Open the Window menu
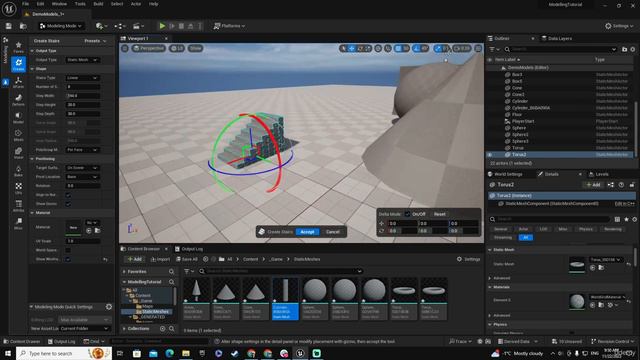 59,4
